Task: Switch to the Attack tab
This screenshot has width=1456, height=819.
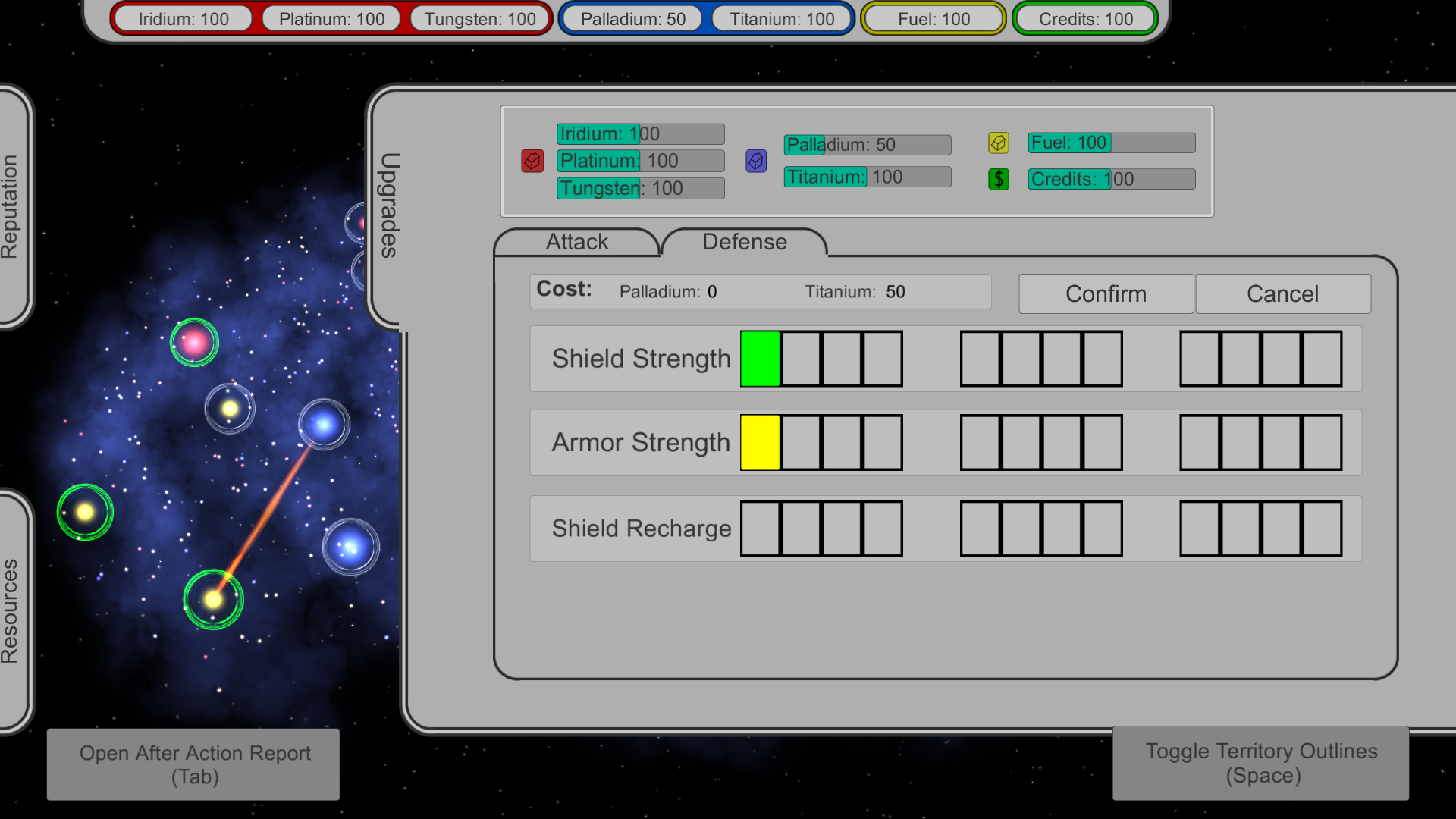Action: [x=577, y=242]
